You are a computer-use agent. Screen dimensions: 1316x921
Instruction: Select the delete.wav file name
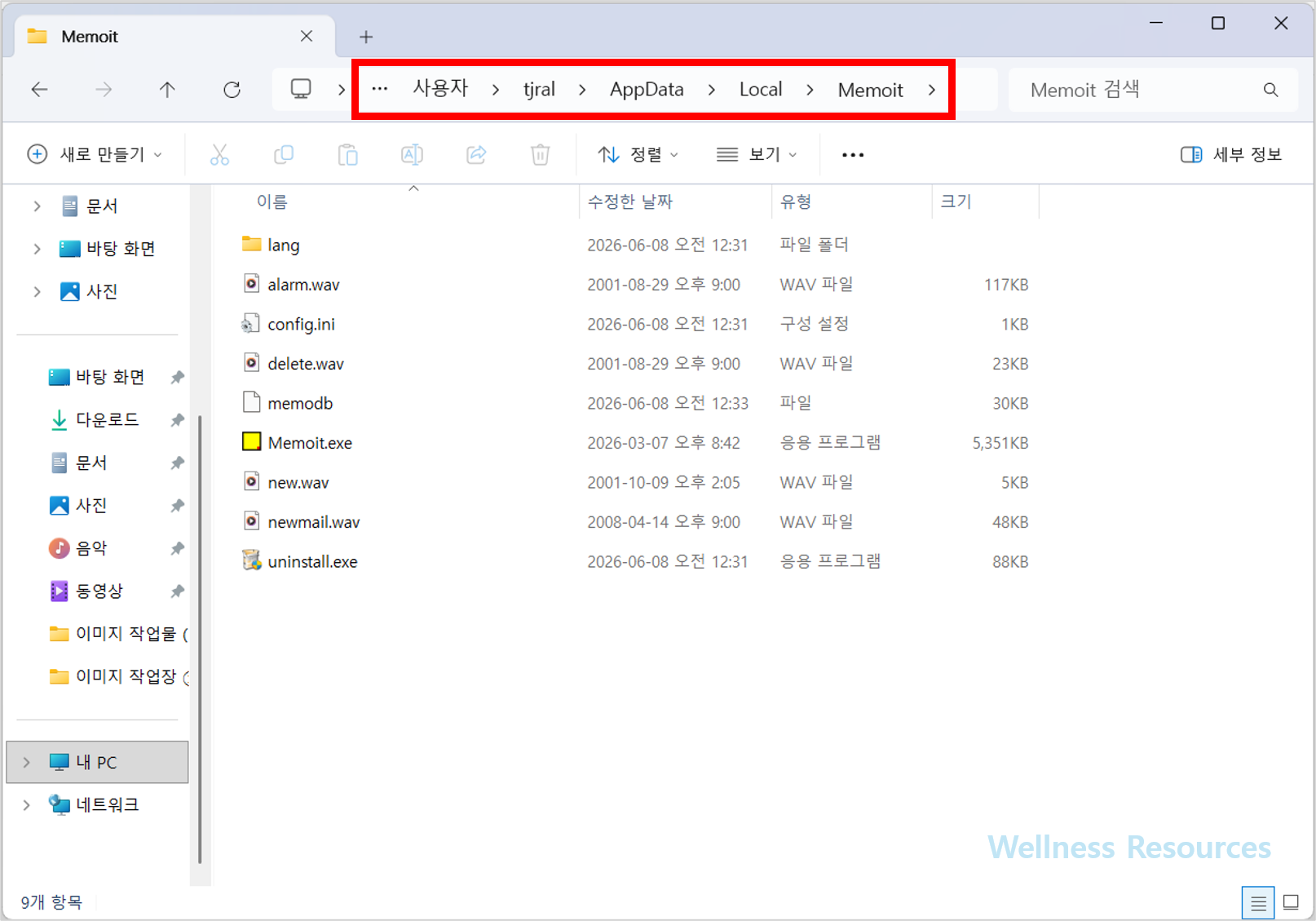306,364
